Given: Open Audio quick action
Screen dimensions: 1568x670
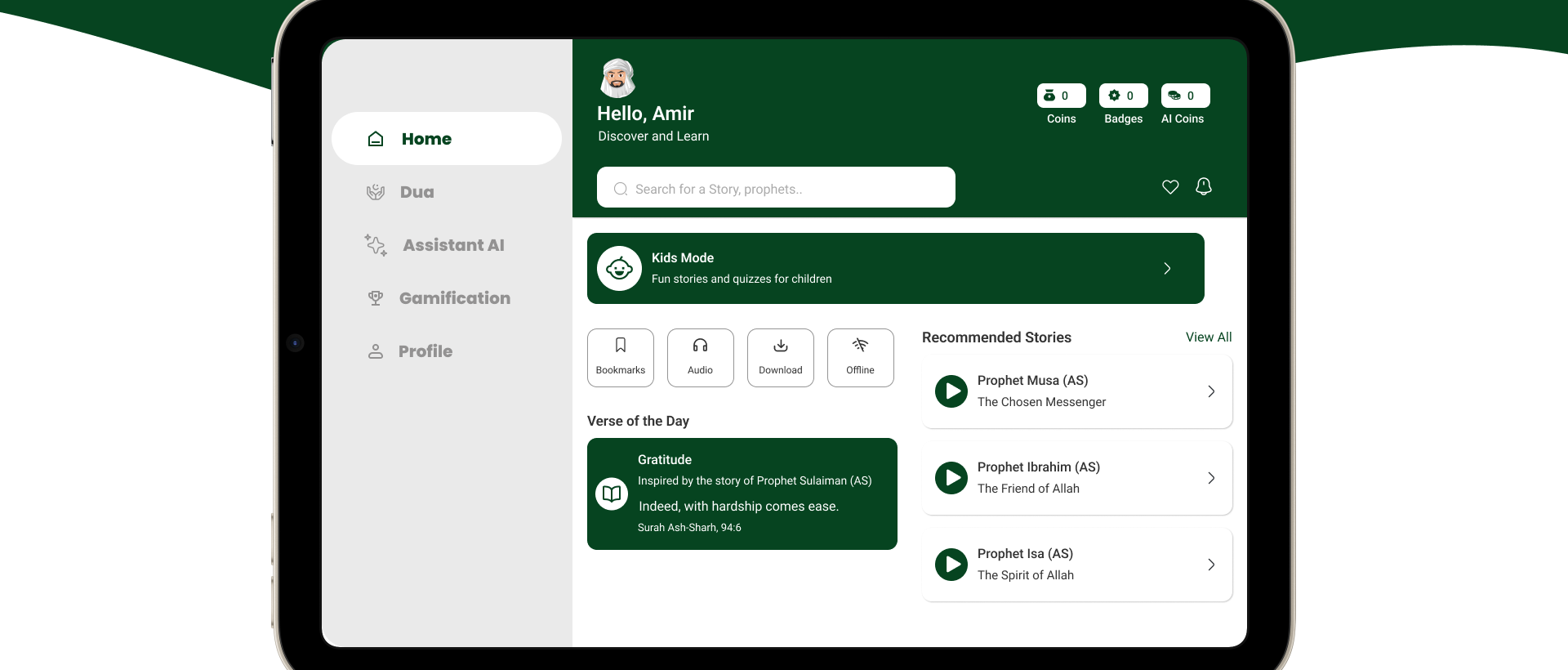Looking at the screenshot, I should coord(701,358).
